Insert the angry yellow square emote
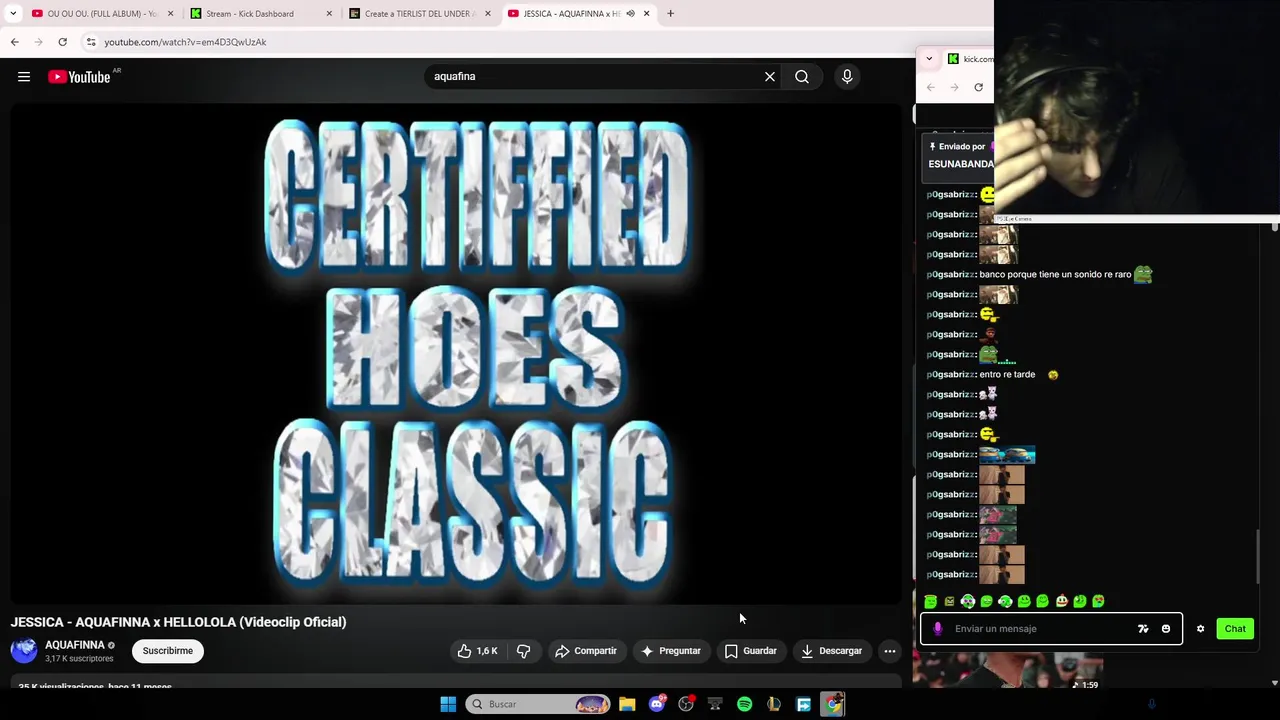The image size is (1280, 720). (949, 601)
